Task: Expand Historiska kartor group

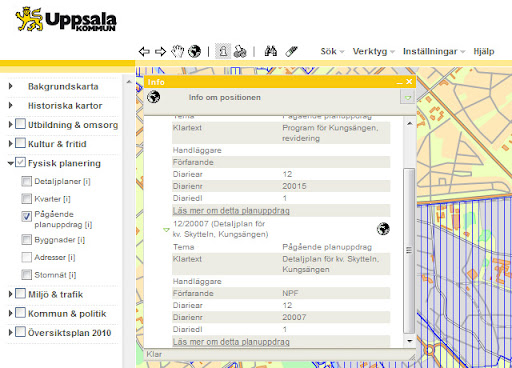Action: [x=11, y=106]
